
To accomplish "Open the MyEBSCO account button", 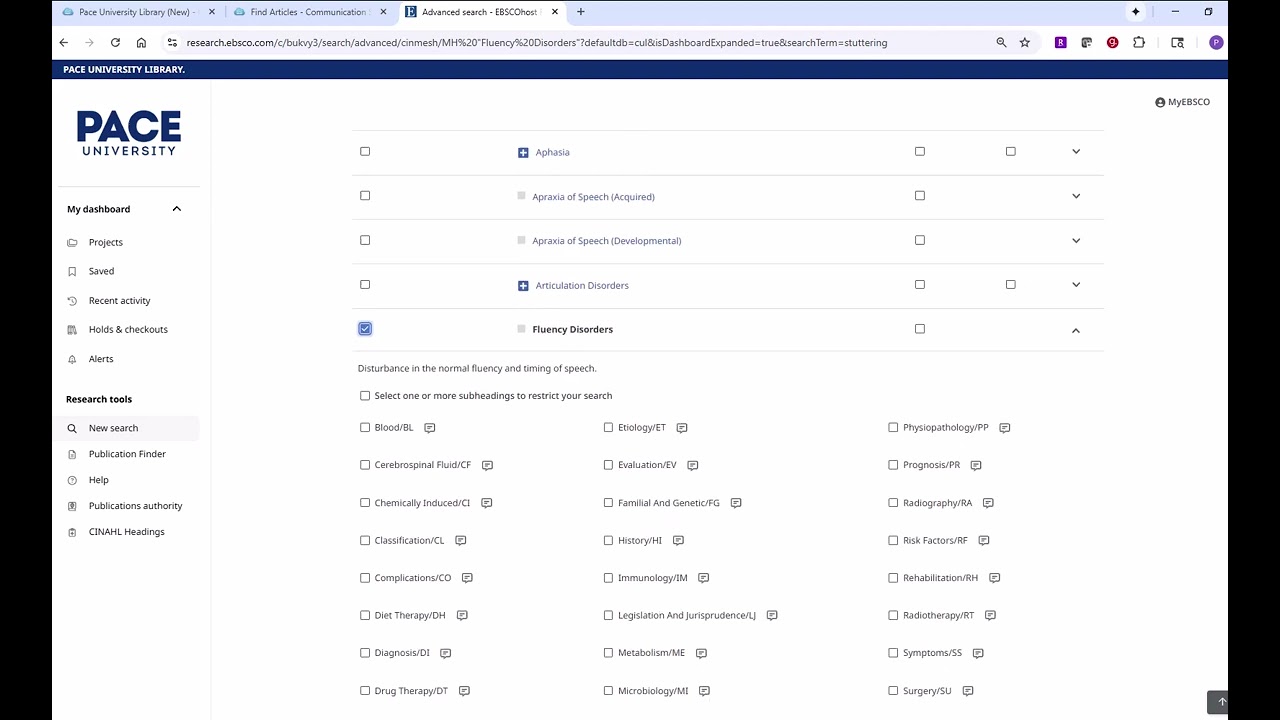I will pyautogui.click(x=1182, y=102).
